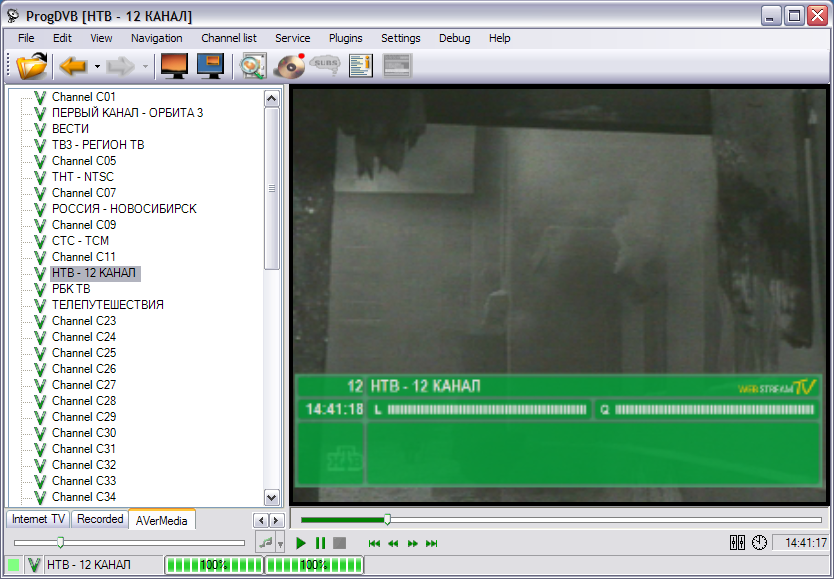Open the Debug menu
Screen dimensions: 834x579
click(x=455, y=38)
